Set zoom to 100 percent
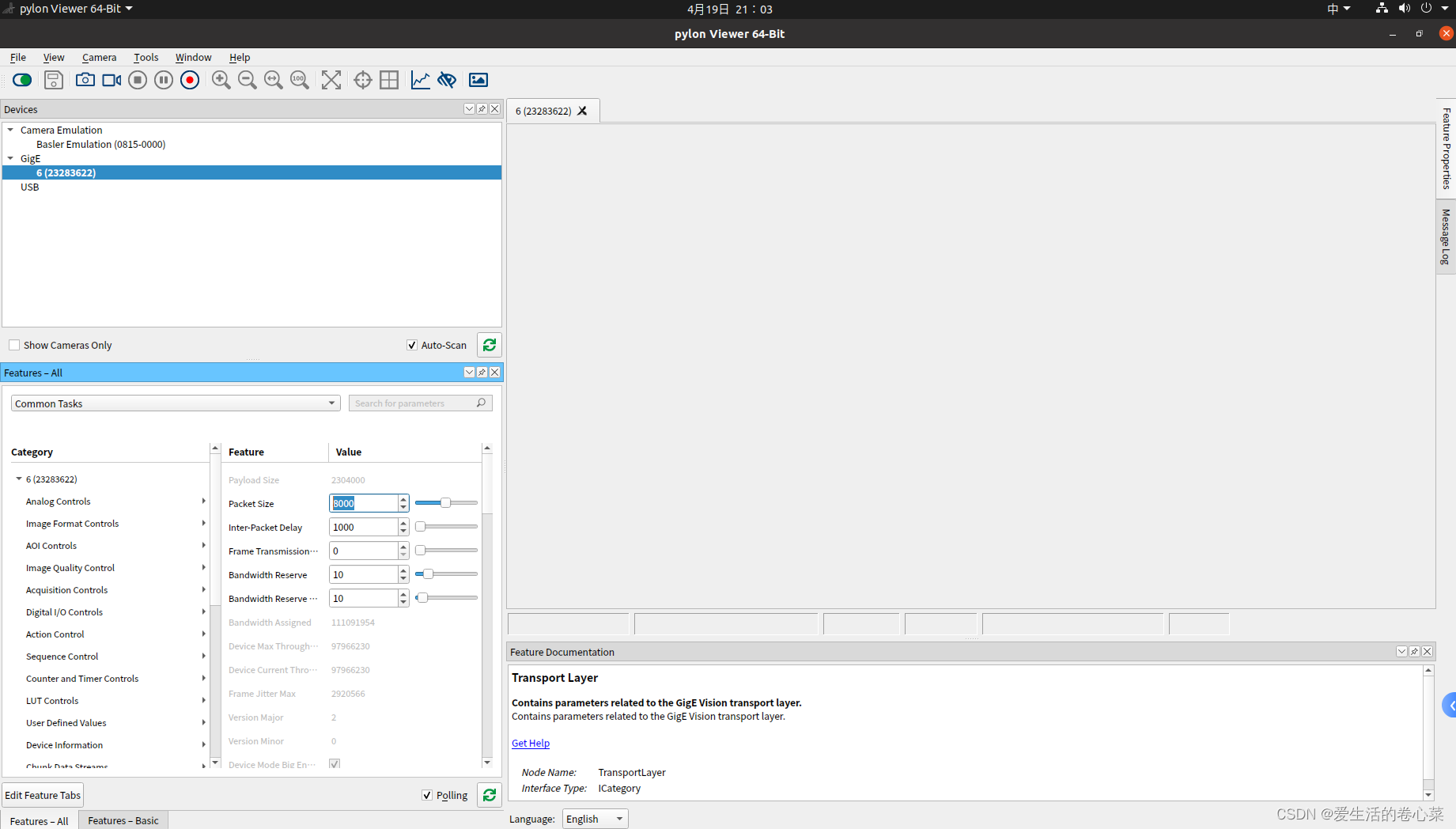Viewport: 1456px width, 829px height. point(300,80)
